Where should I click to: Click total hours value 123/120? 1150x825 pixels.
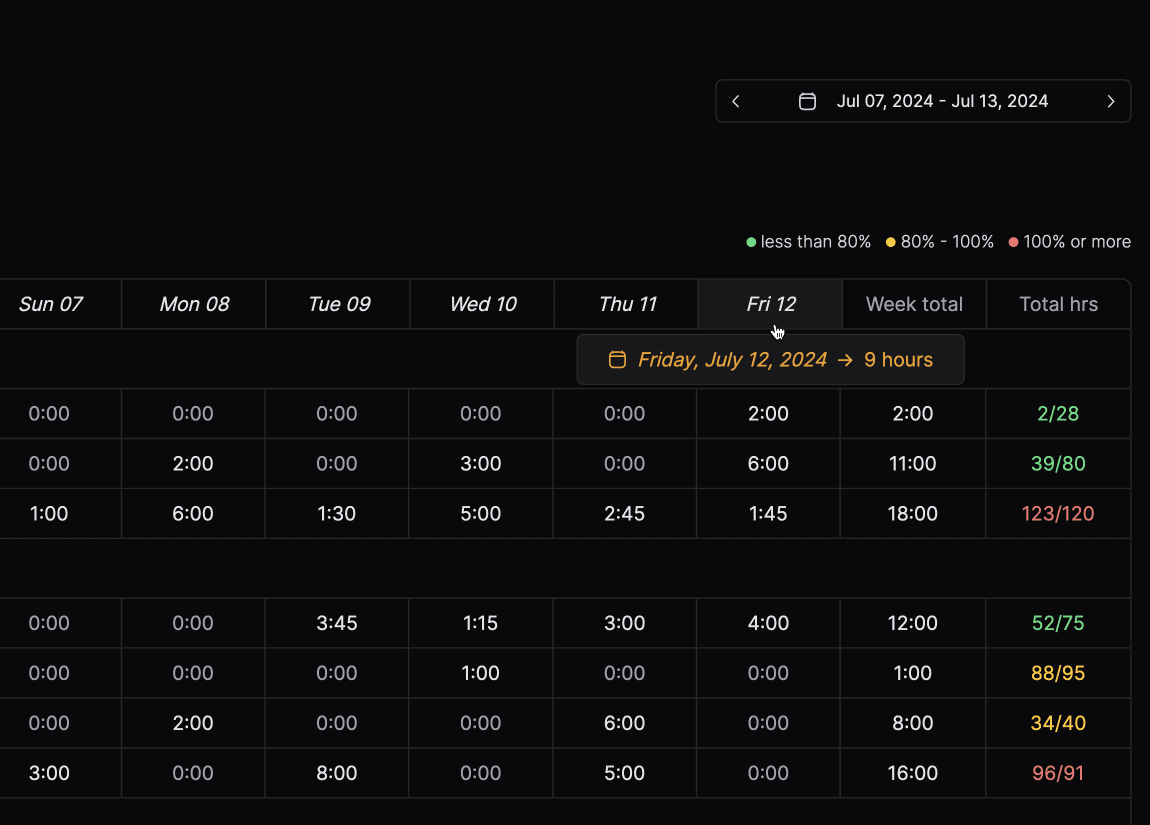1058,513
